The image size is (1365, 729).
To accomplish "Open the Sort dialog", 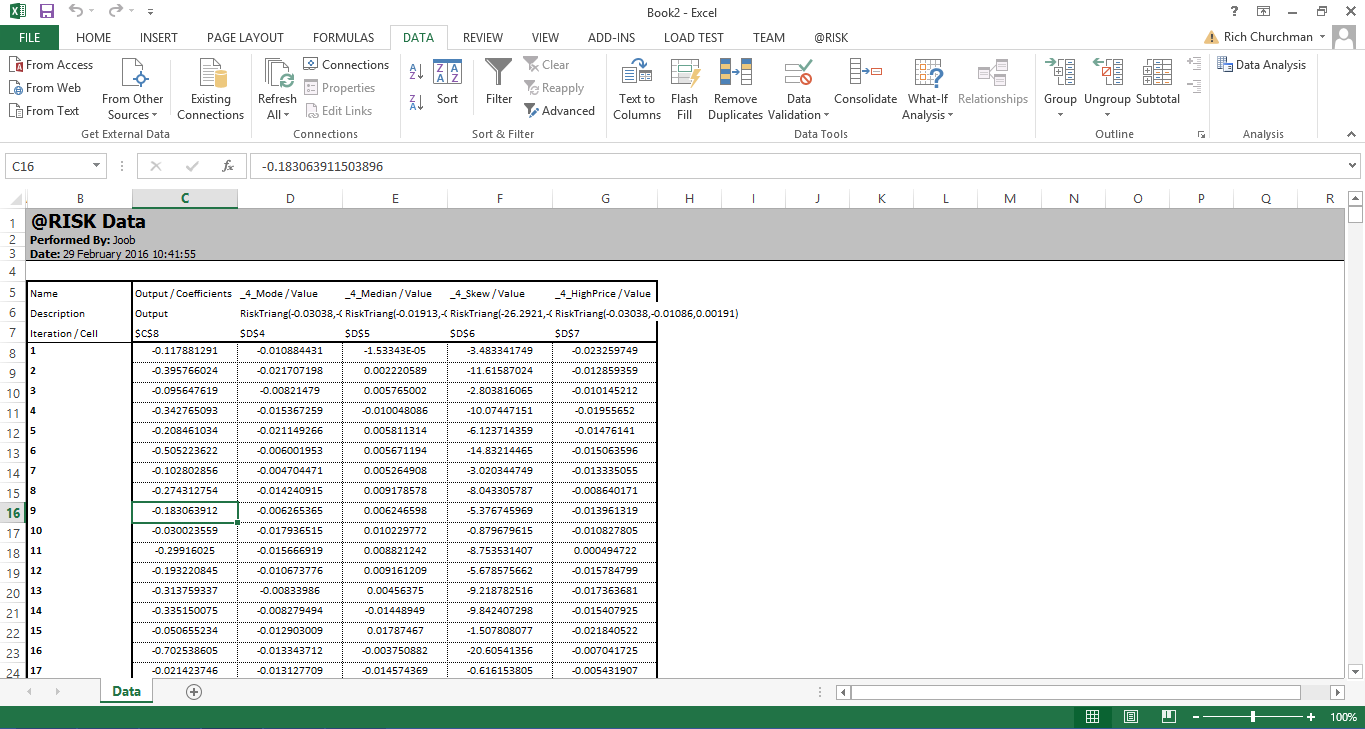I will point(447,82).
